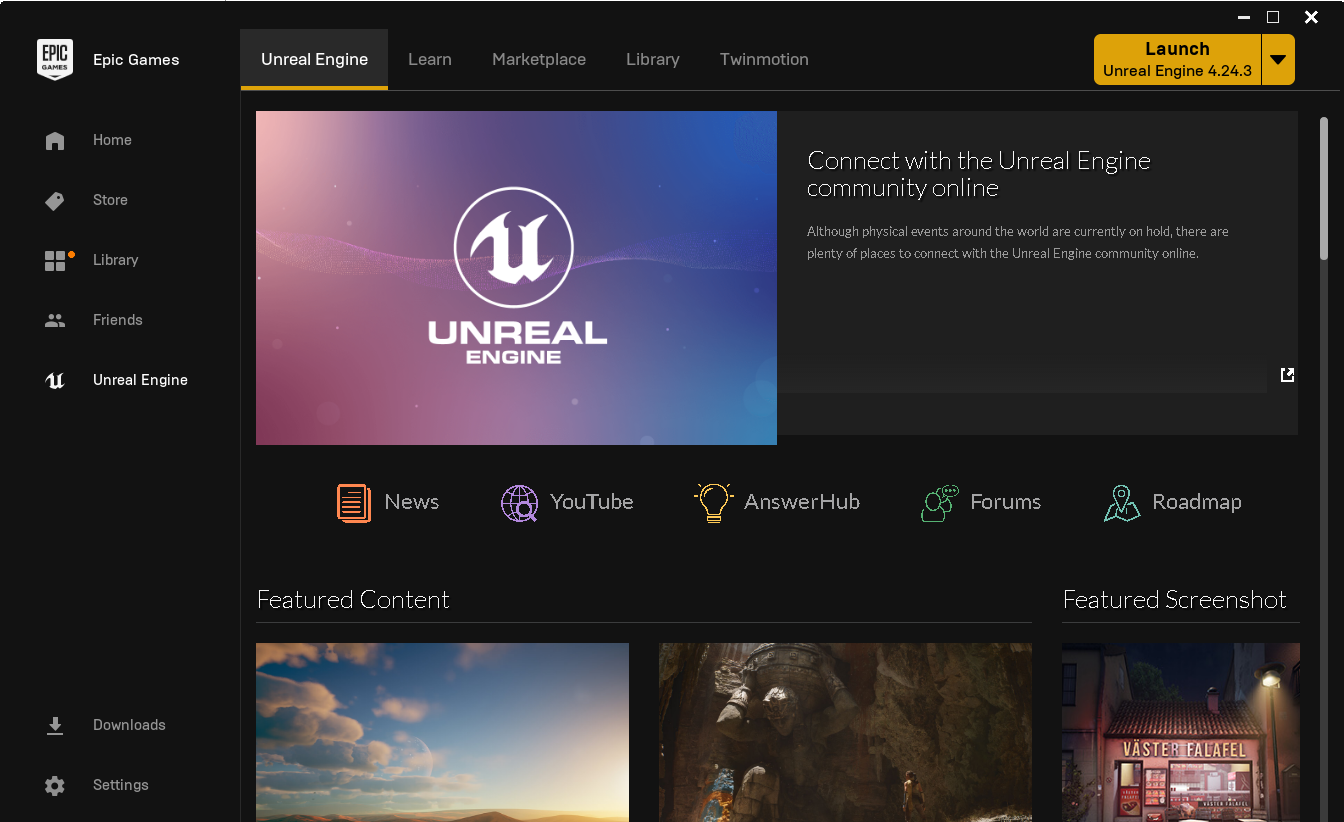Screen dimensions: 1344x822
Task: Open the sunset sky featured content thumbnail
Action: pyautogui.click(x=442, y=732)
